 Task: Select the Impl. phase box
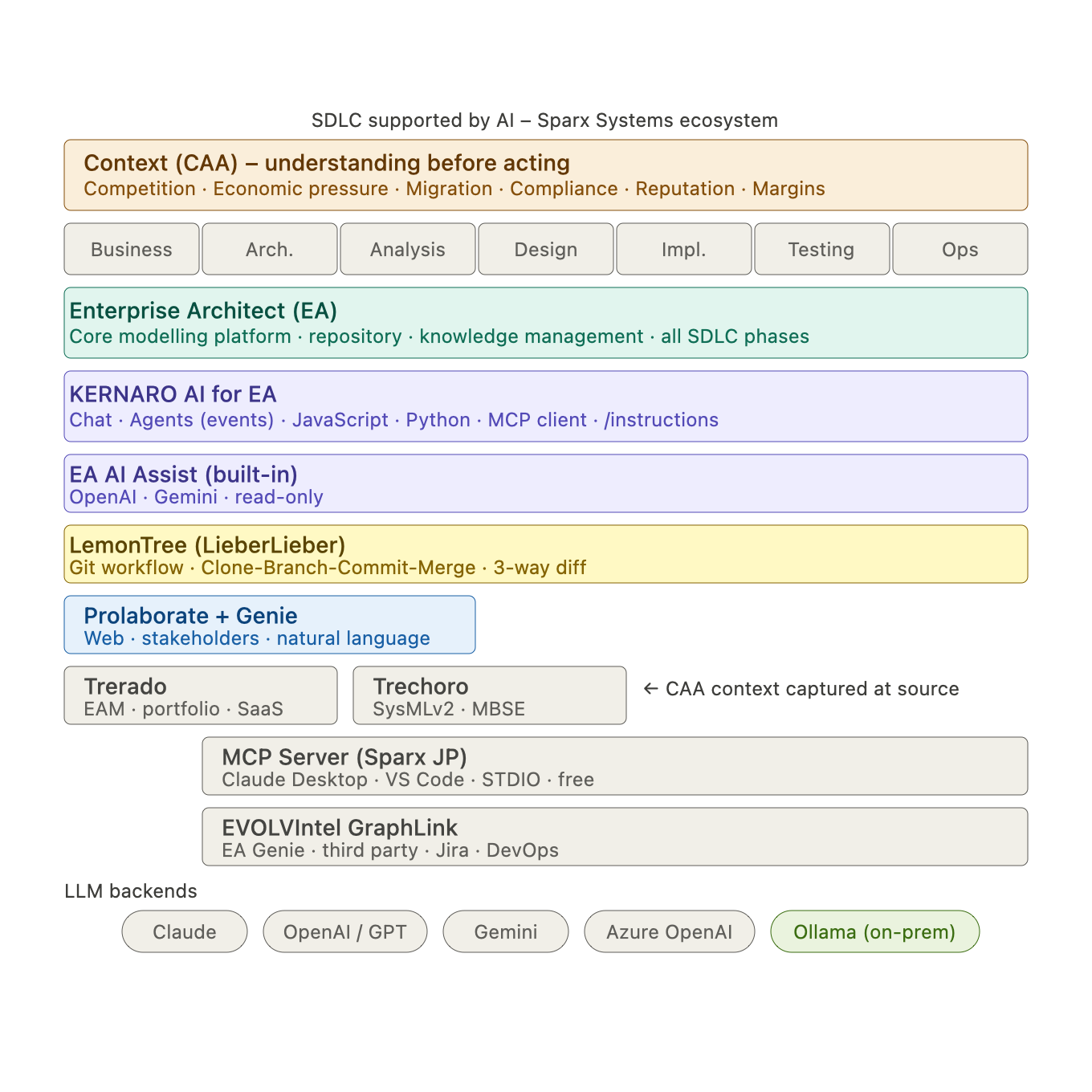[684, 249]
